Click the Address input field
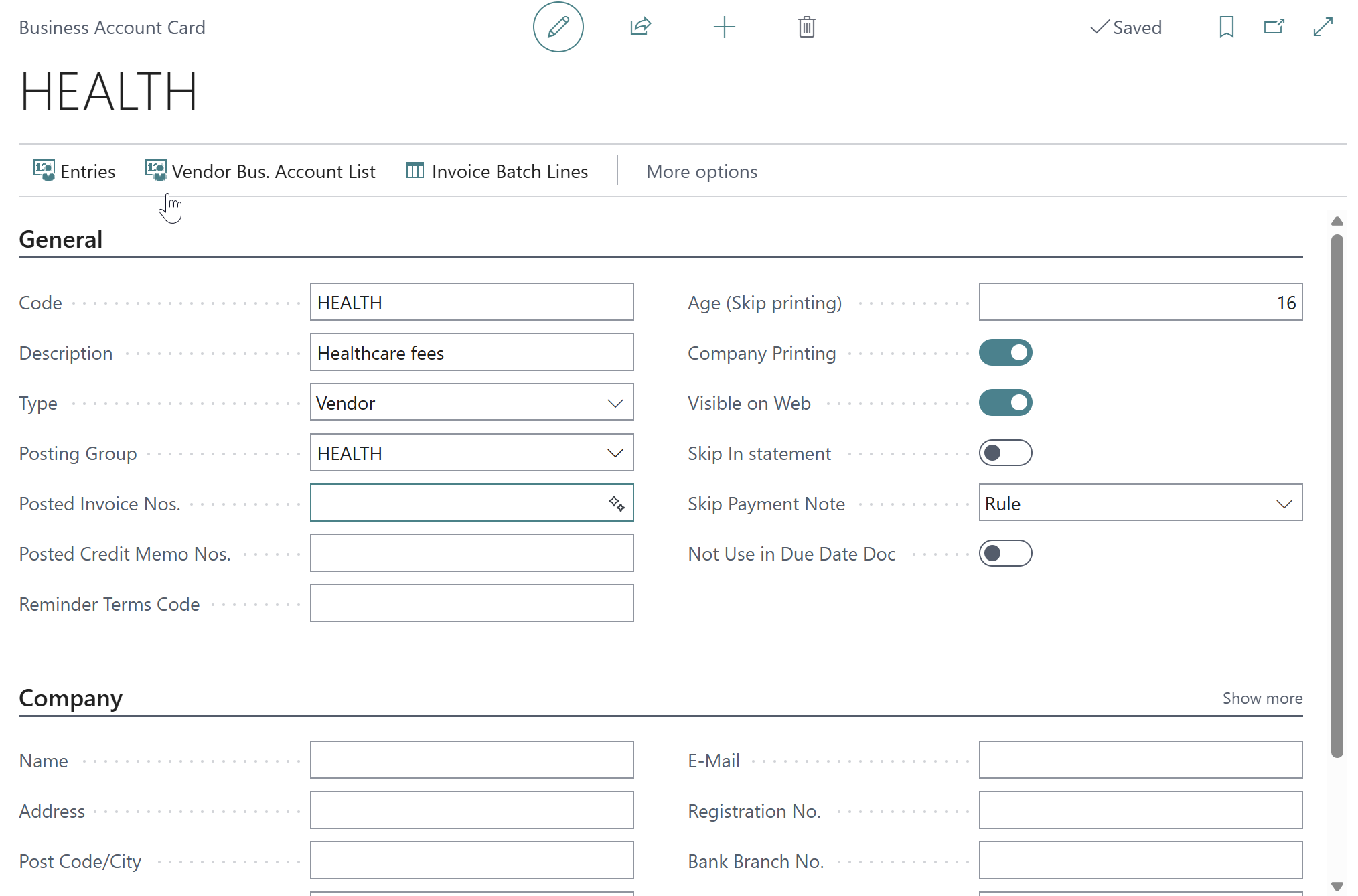Viewport: 1358px width, 896px height. point(472,810)
